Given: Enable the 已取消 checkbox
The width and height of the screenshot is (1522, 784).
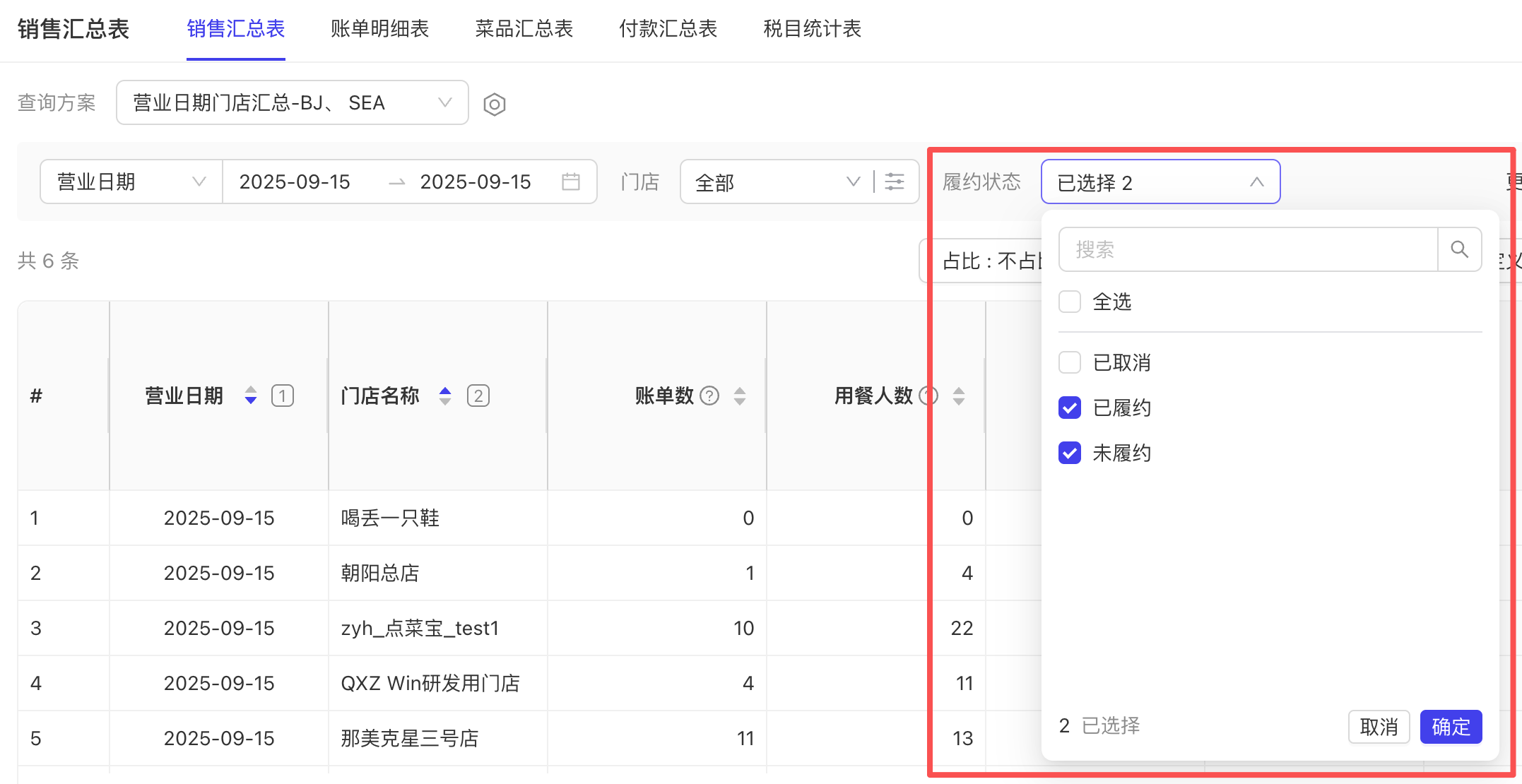Looking at the screenshot, I should point(1070,362).
